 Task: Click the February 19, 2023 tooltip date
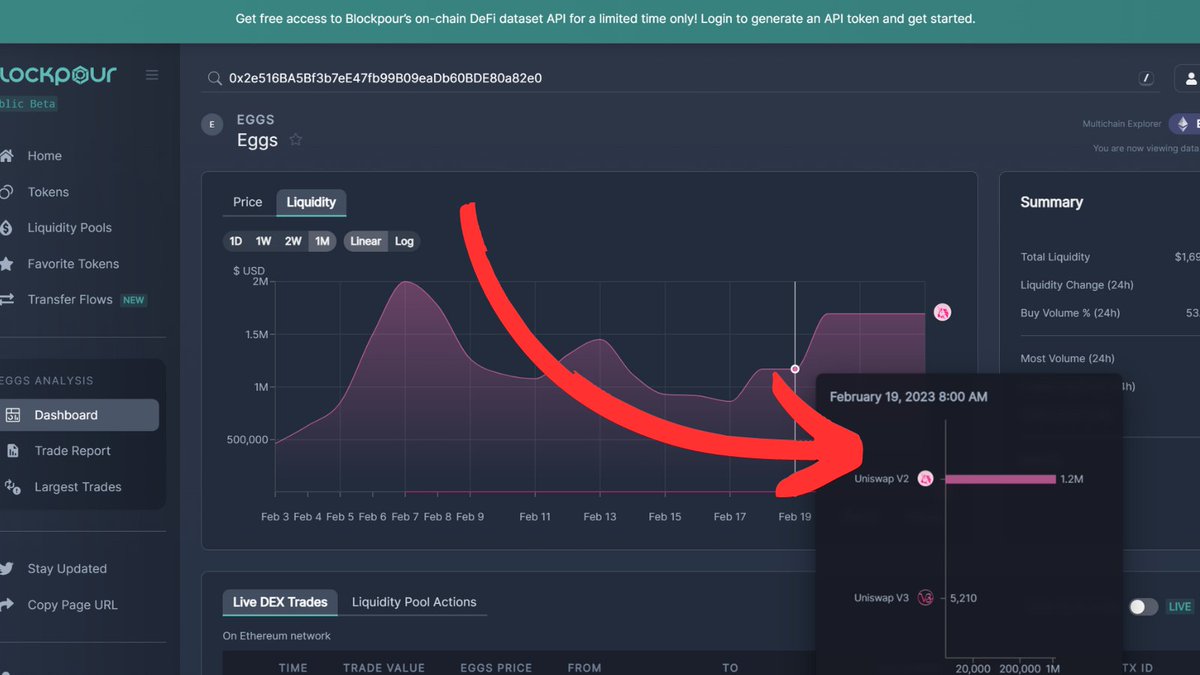tap(909, 397)
